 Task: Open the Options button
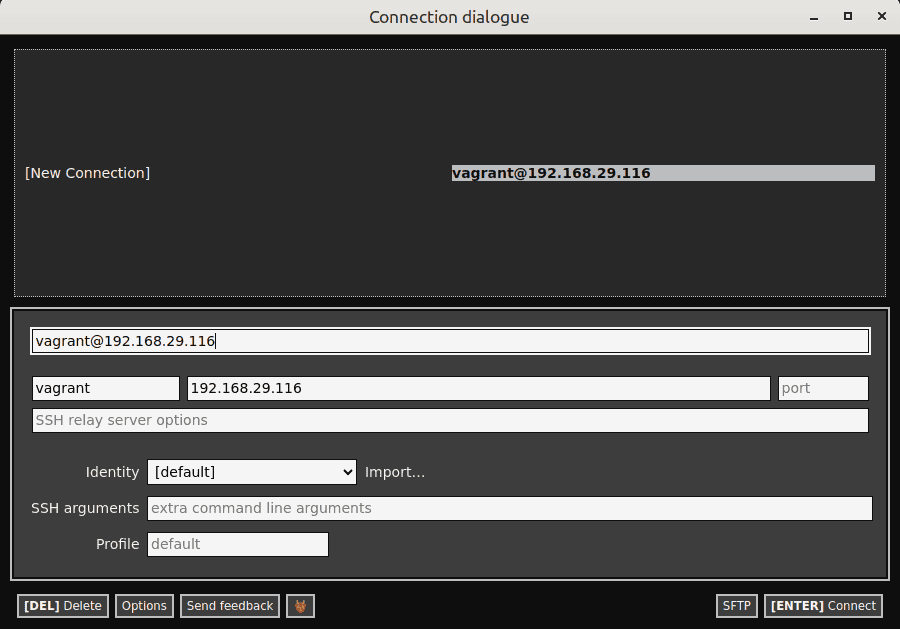(144, 606)
